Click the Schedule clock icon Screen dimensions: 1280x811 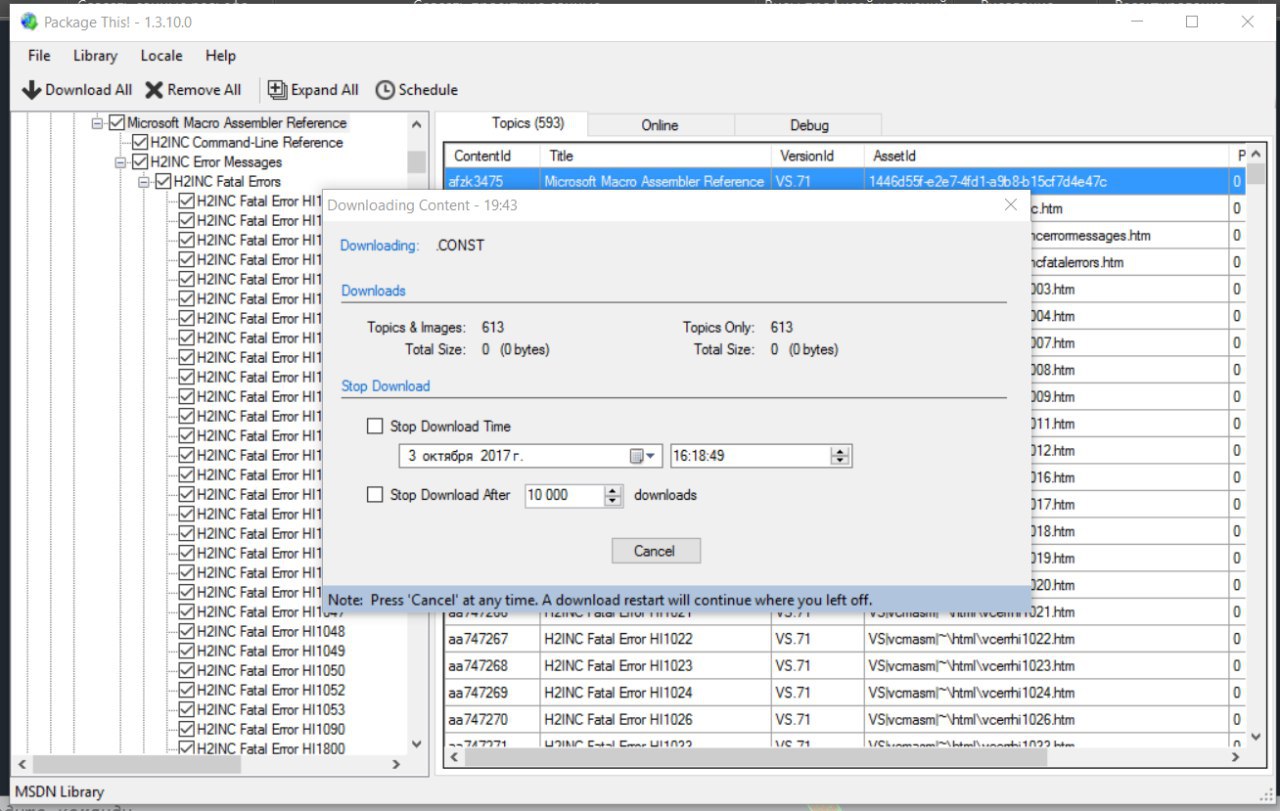385,90
